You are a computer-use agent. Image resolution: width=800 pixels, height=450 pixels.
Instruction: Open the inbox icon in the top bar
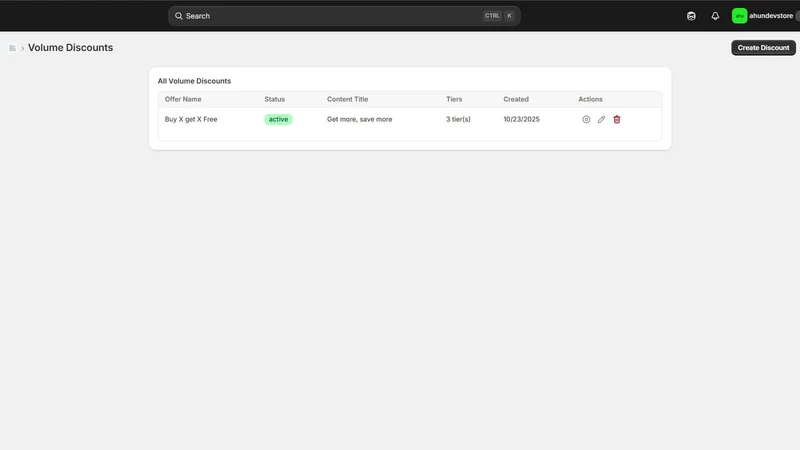click(x=691, y=16)
